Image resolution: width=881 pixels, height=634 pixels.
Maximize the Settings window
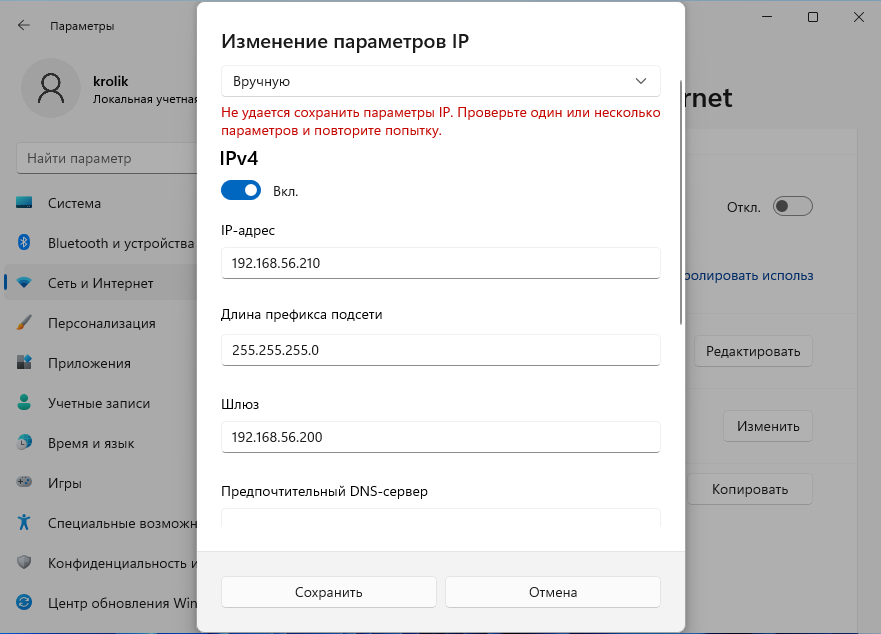(812, 17)
